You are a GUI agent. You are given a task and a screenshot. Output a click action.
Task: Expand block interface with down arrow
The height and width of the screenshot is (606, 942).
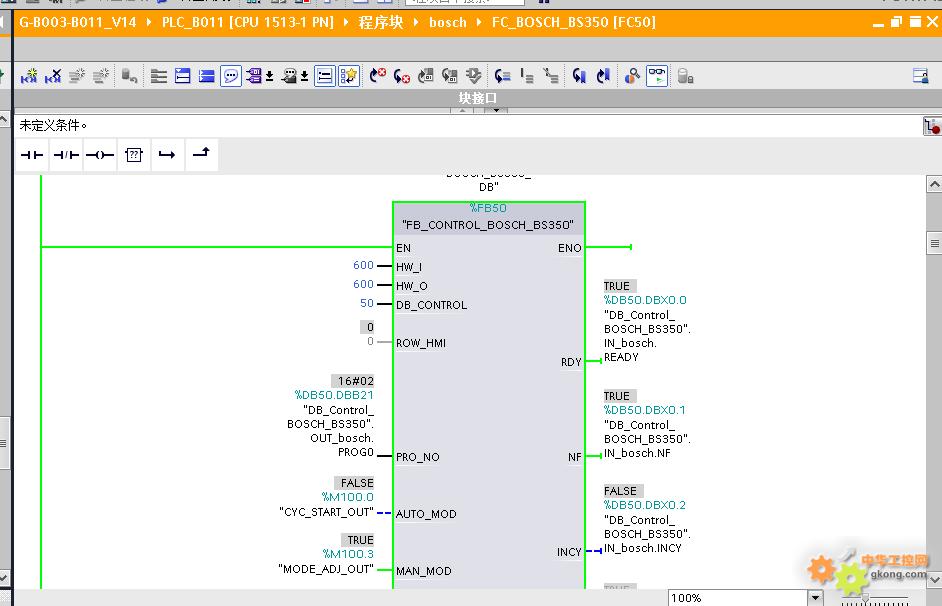[496, 111]
